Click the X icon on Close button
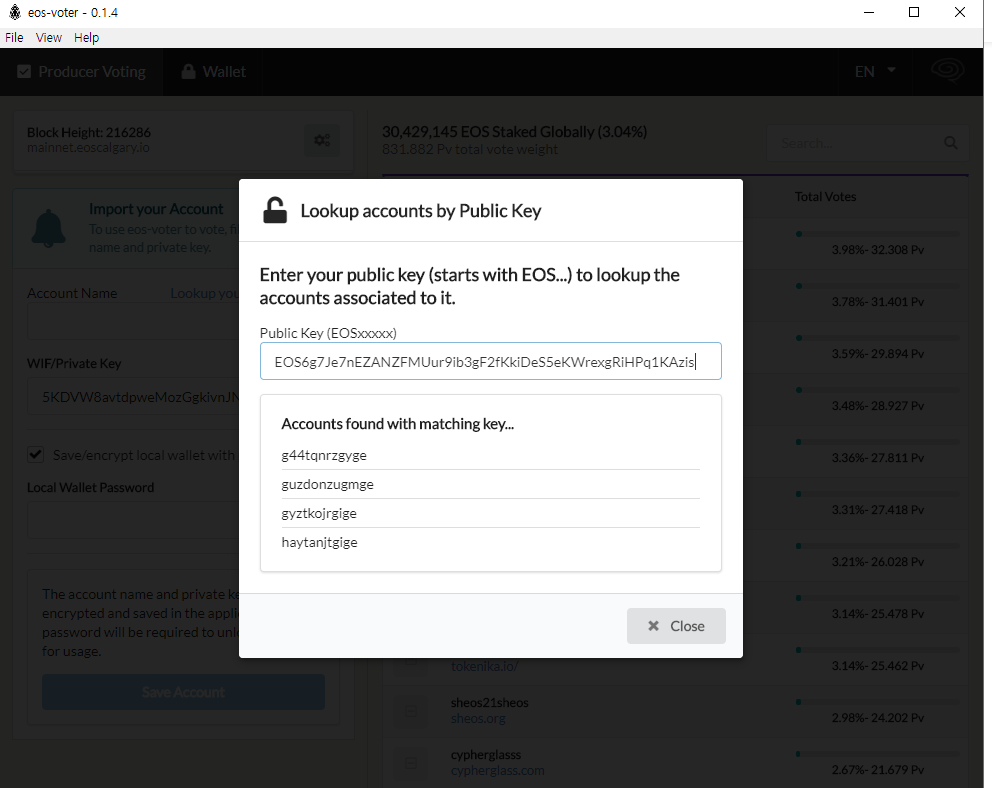The image size is (992, 788). point(654,626)
